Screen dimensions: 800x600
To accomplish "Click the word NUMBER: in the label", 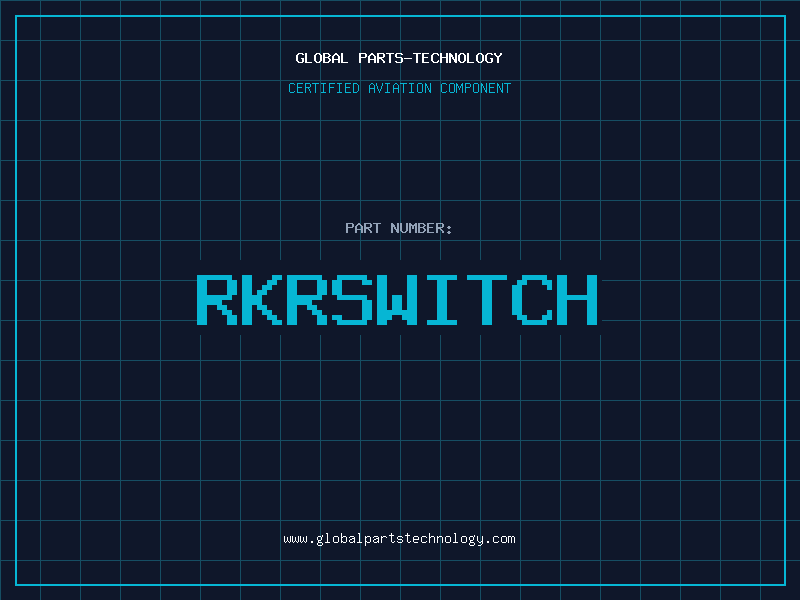I will [x=421, y=229].
